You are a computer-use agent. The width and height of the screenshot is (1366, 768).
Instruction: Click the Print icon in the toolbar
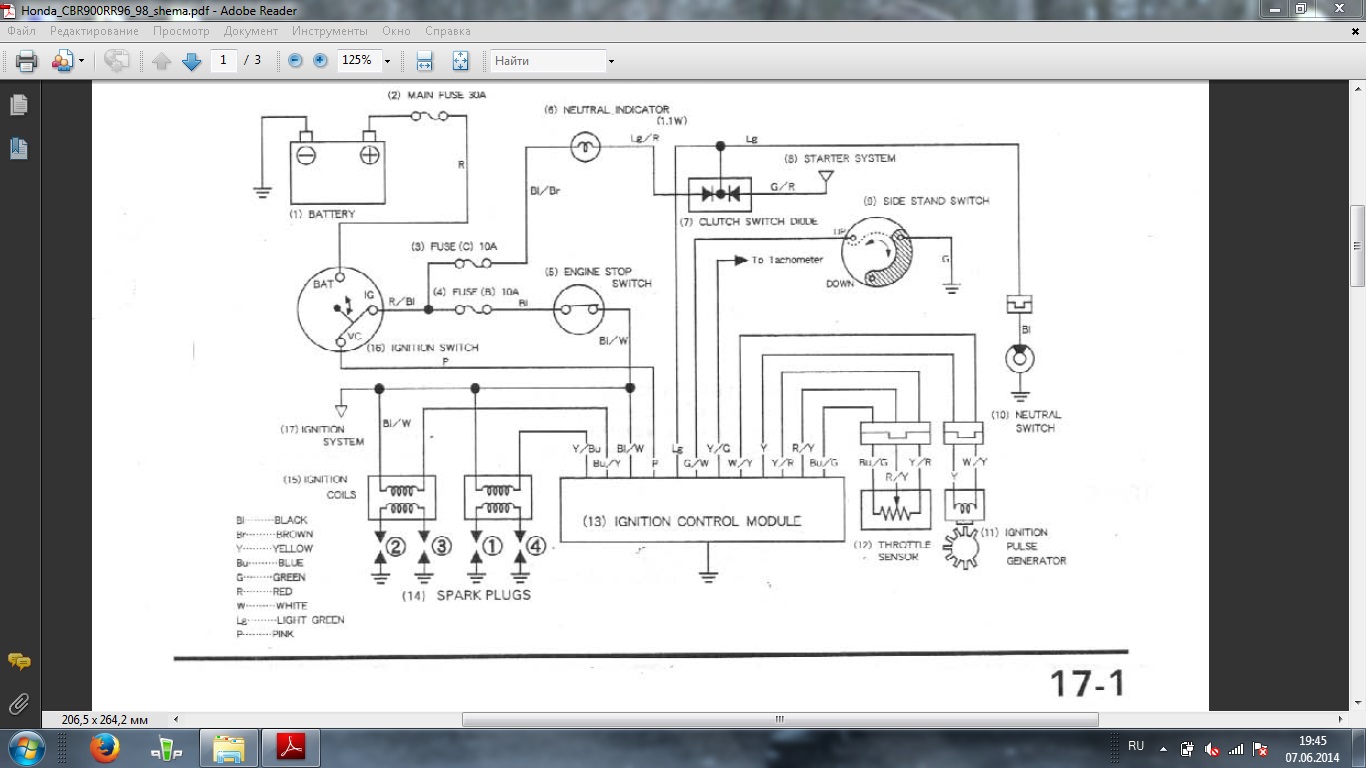27,61
